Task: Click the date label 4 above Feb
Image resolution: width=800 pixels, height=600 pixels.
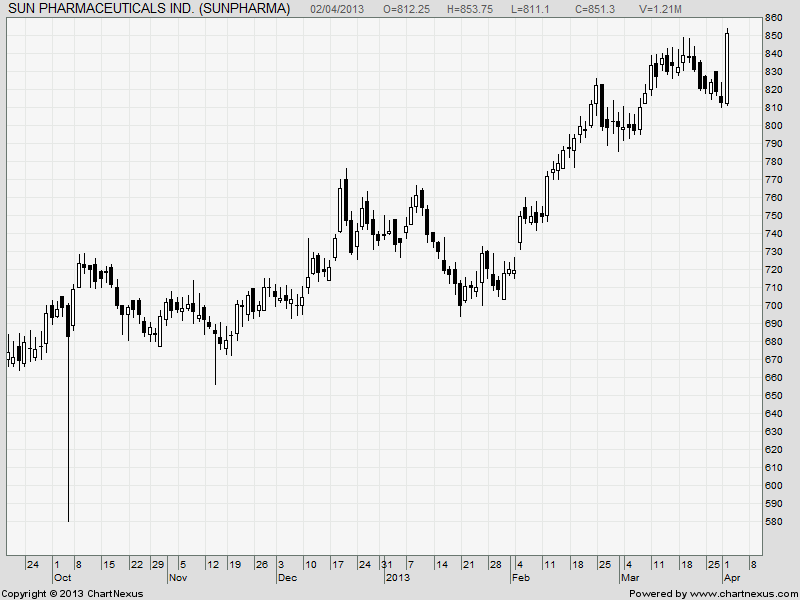Action: click(520, 565)
